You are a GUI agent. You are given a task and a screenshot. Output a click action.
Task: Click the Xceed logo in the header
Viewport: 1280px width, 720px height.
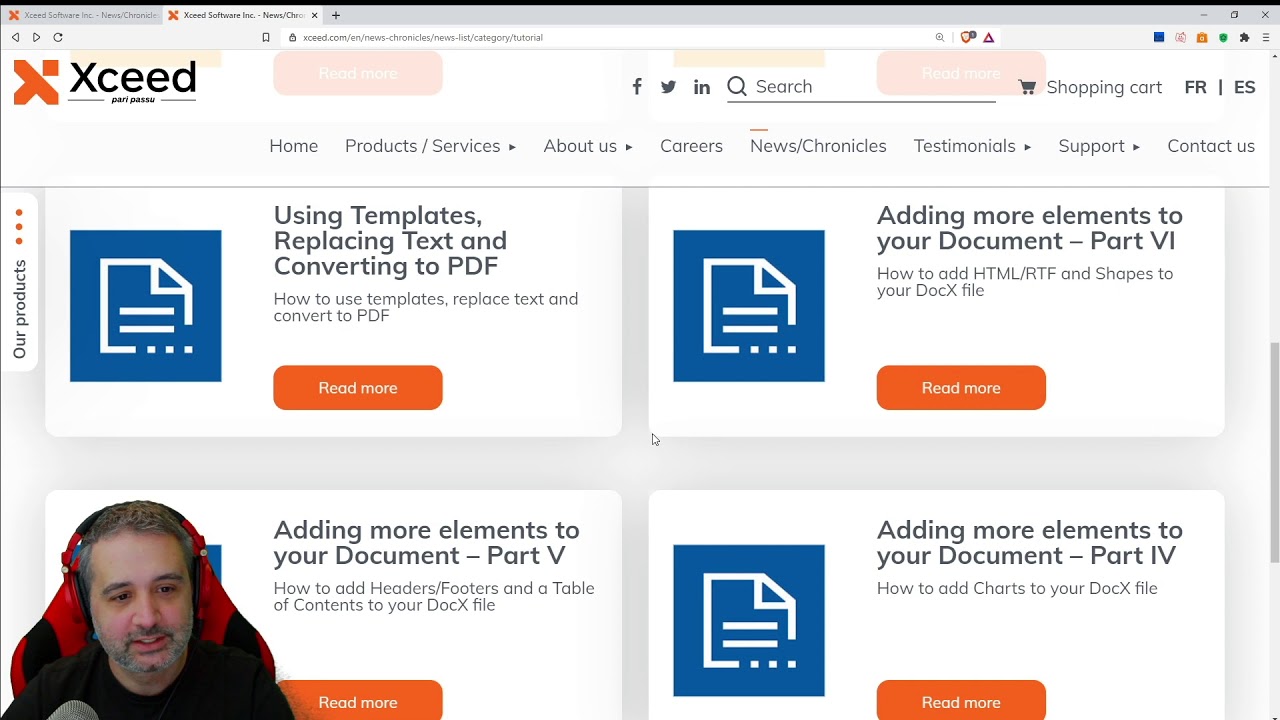point(105,82)
